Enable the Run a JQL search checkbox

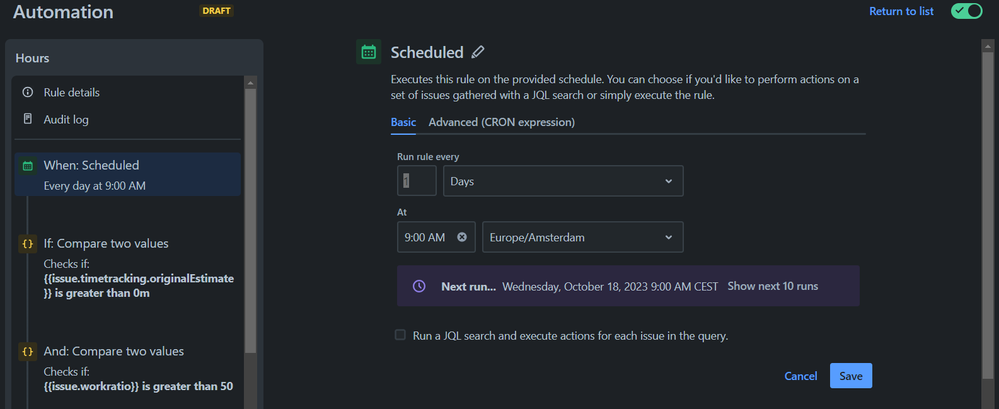click(x=400, y=335)
